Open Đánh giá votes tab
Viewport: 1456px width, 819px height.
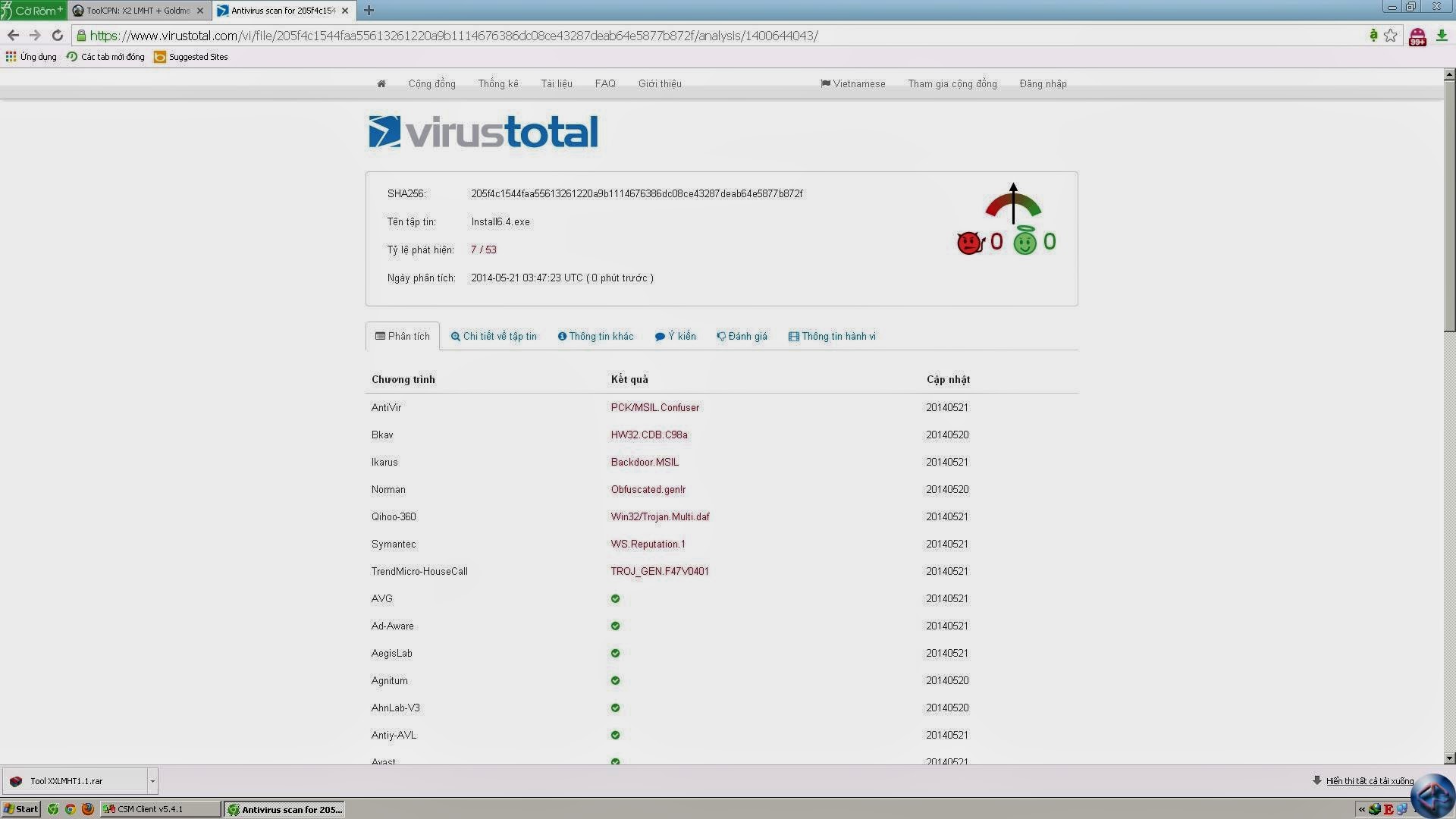(x=742, y=337)
